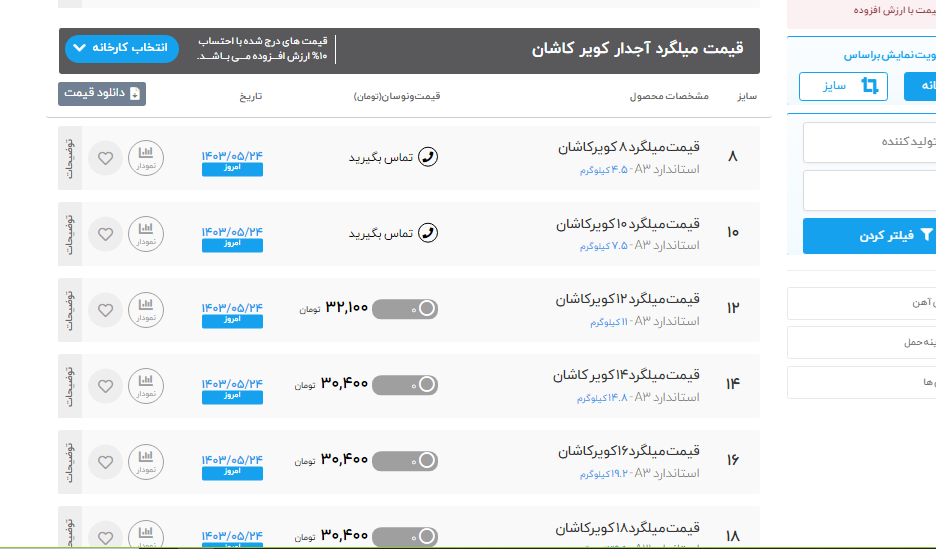Screen dimensions: 936x549
Task: Toggle the price switch for size 14 rebar
Action: [405, 384]
